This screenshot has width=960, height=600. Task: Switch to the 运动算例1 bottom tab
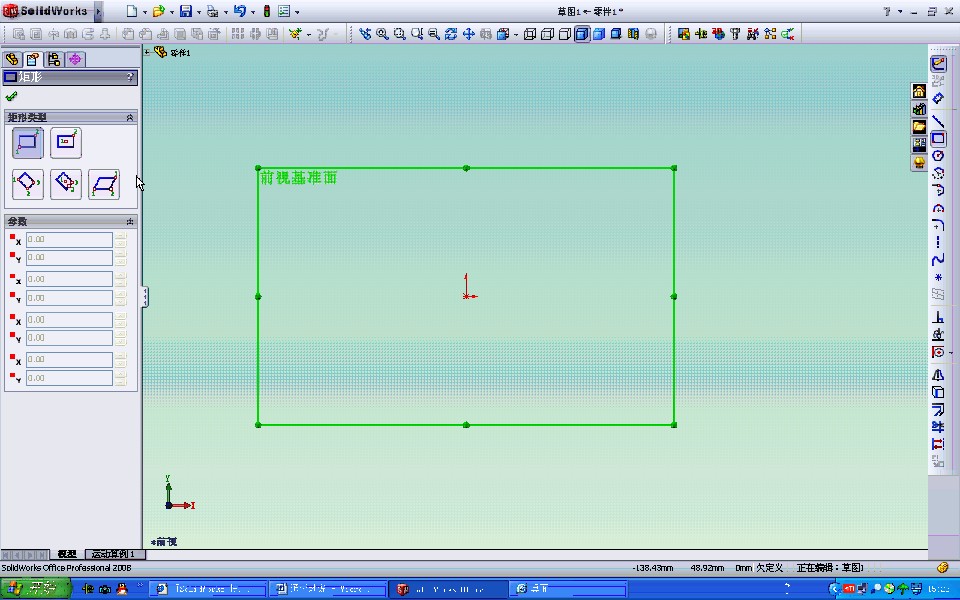114,554
